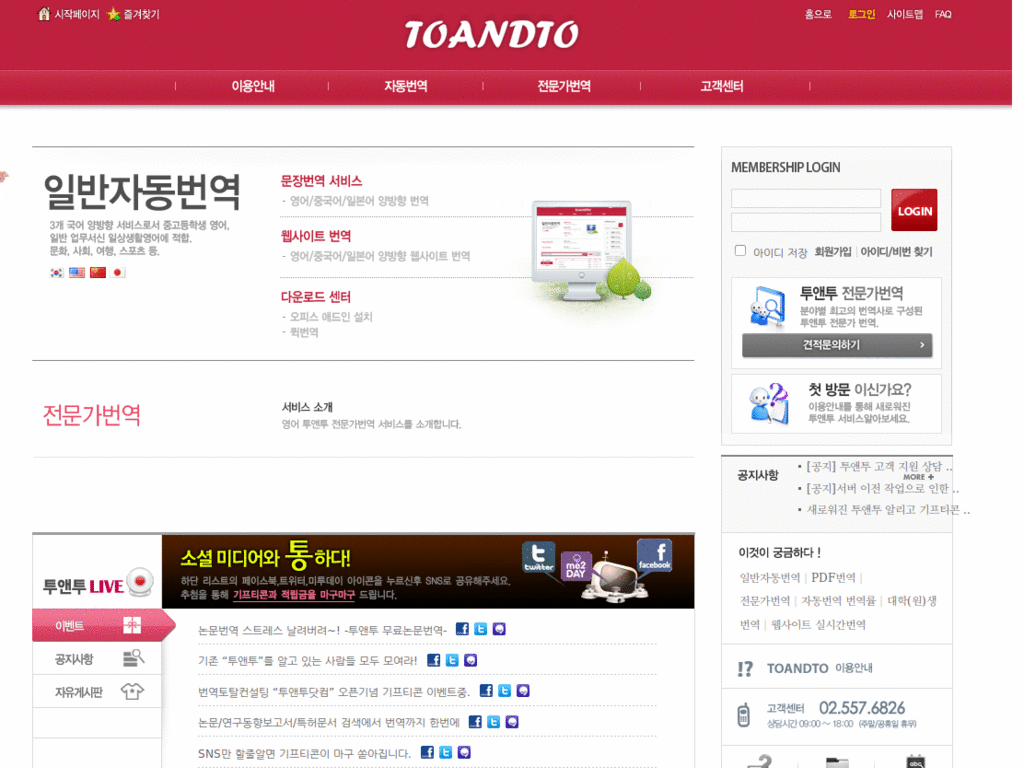Viewport: 1024px width, 768px height.
Task: Open 오피스 애드인 설치 link
Action: 330,317
